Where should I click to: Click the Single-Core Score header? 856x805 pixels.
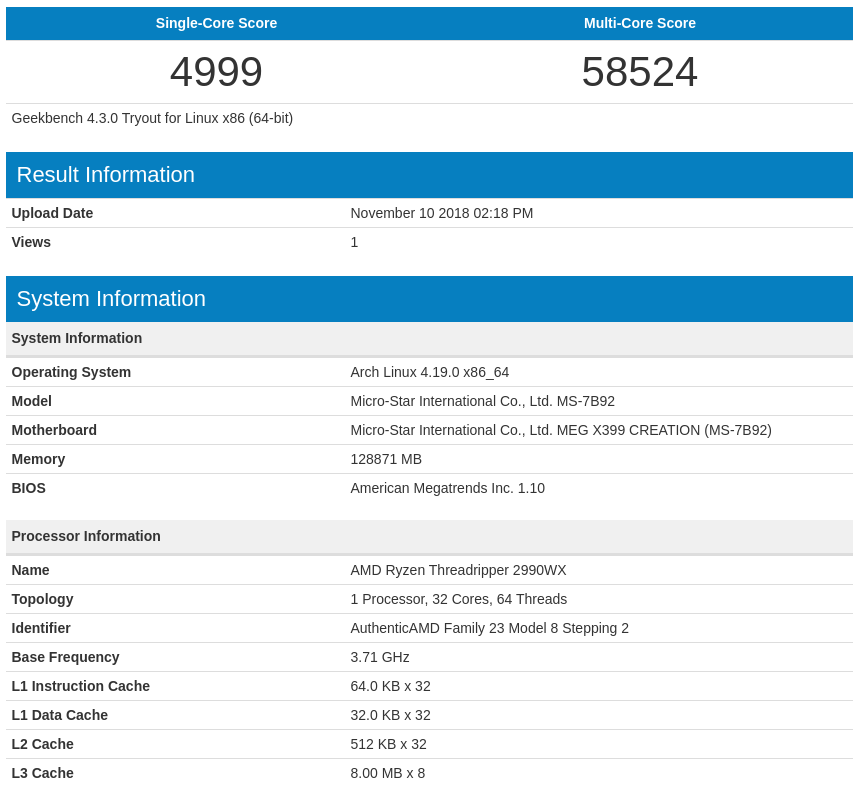(x=216, y=23)
